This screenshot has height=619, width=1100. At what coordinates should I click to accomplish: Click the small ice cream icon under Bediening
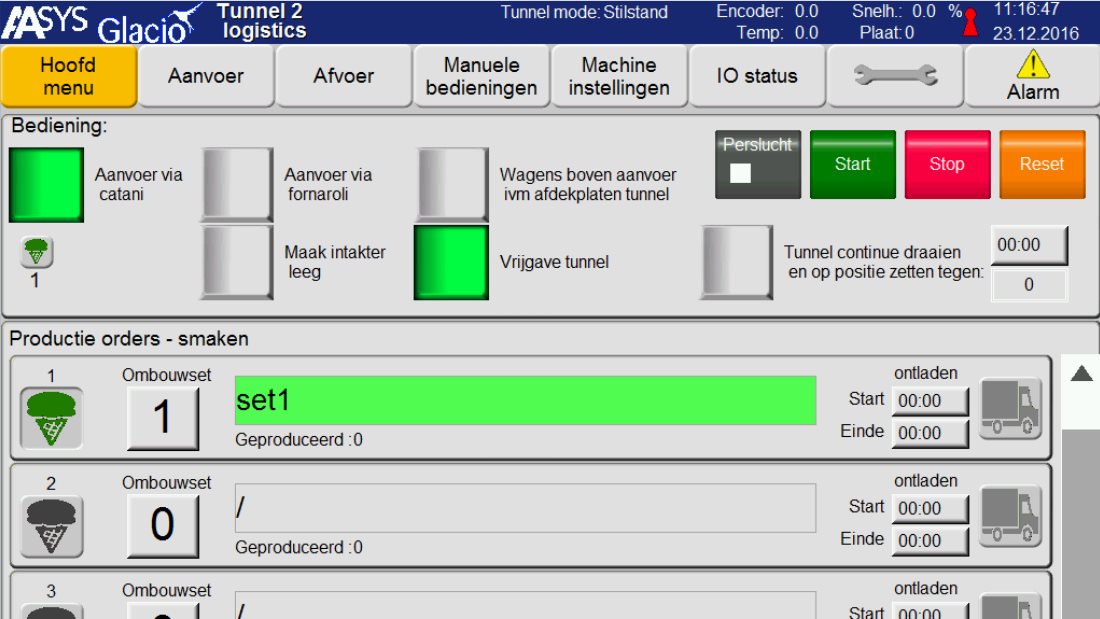[x=36, y=252]
